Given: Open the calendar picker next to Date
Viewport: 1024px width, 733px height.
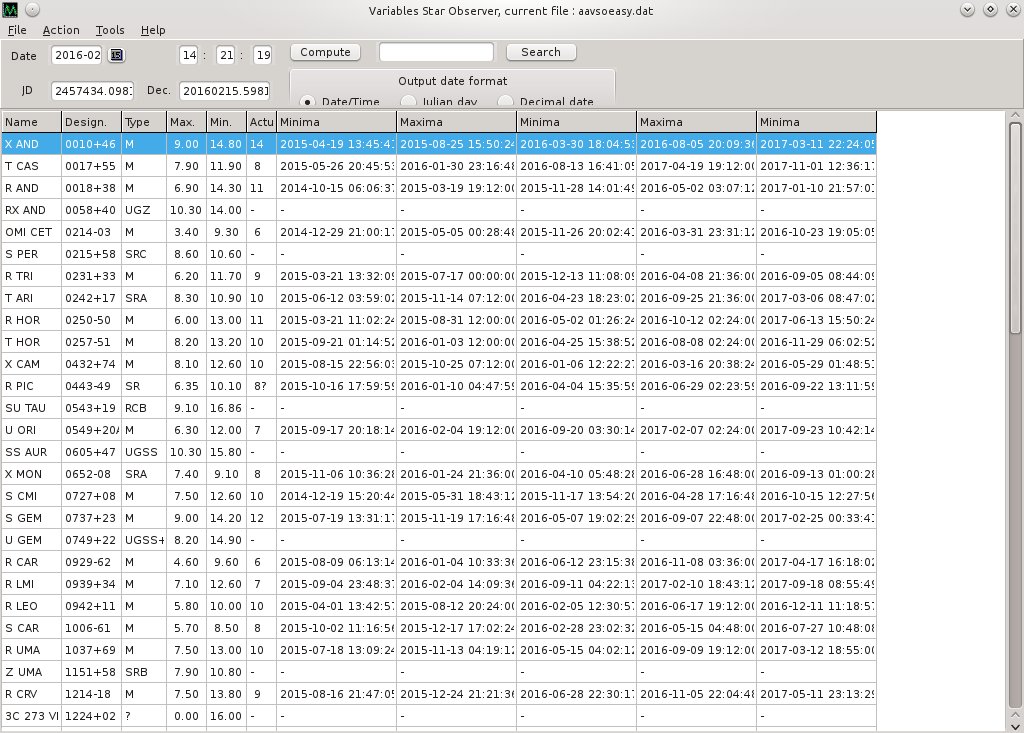Looking at the screenshot, I should point(116,55).
